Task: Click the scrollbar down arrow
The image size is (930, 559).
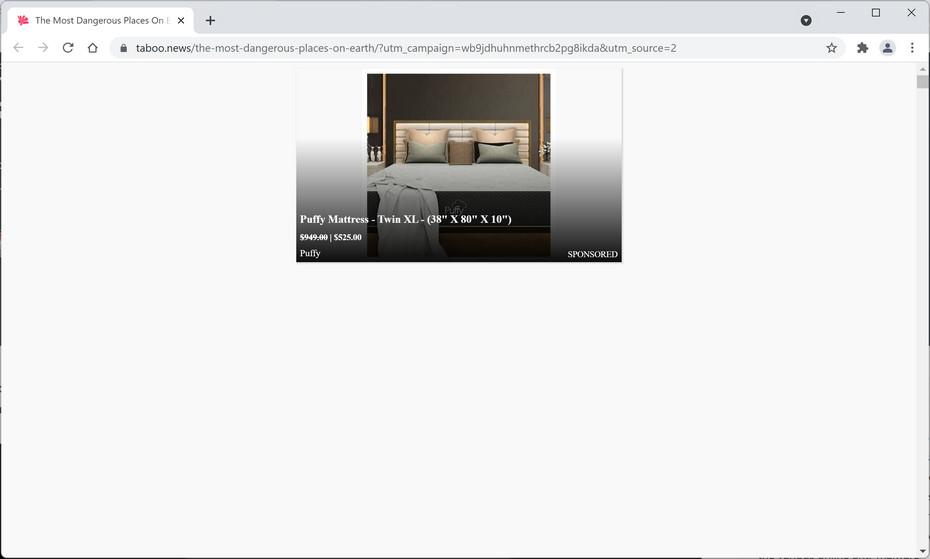Action: click(922, 552)
